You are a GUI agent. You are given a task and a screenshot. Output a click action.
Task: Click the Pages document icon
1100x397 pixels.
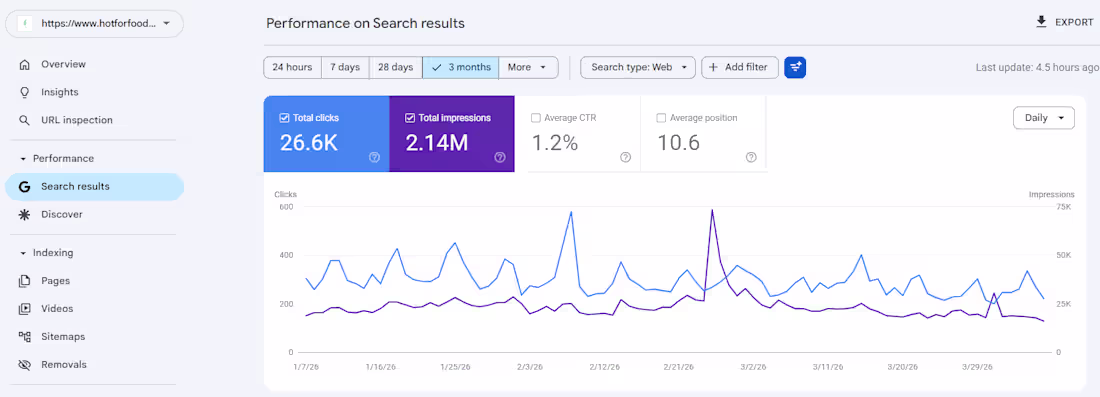point(25,281)
